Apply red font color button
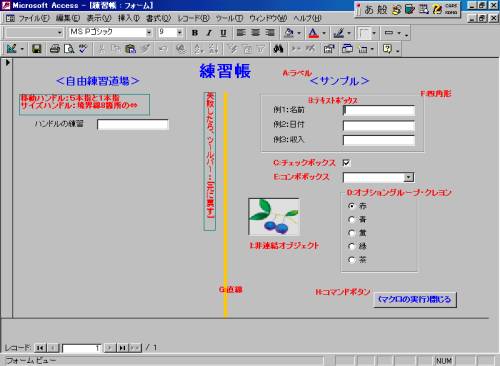Image resolution: width=500 pixels, height=366 pixels. [313, 33]
